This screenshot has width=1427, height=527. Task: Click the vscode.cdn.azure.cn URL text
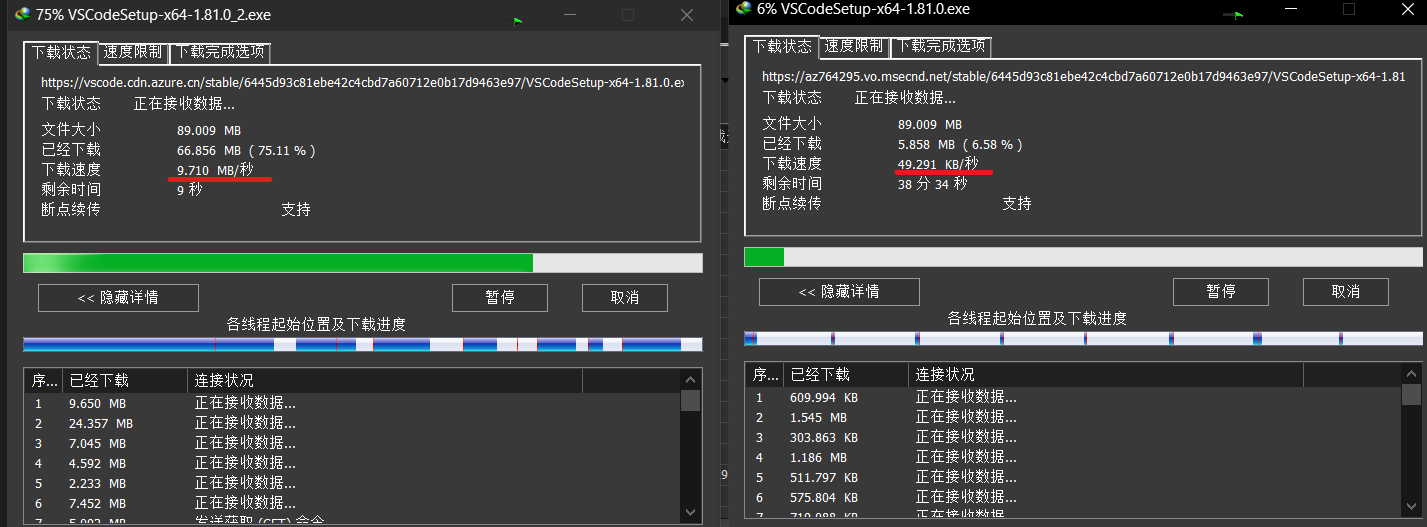click(362, 83)
